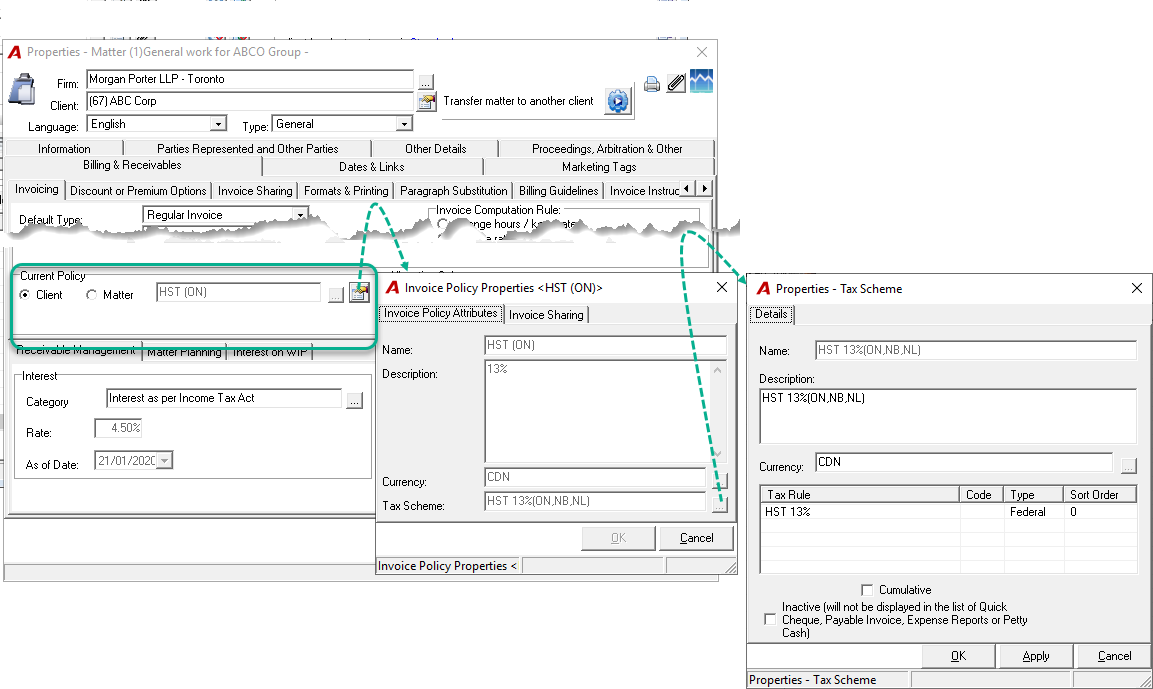This screenshot has height=689, width=1153.
Task: Open the Dates & Links tab
Action: (371, 167)
